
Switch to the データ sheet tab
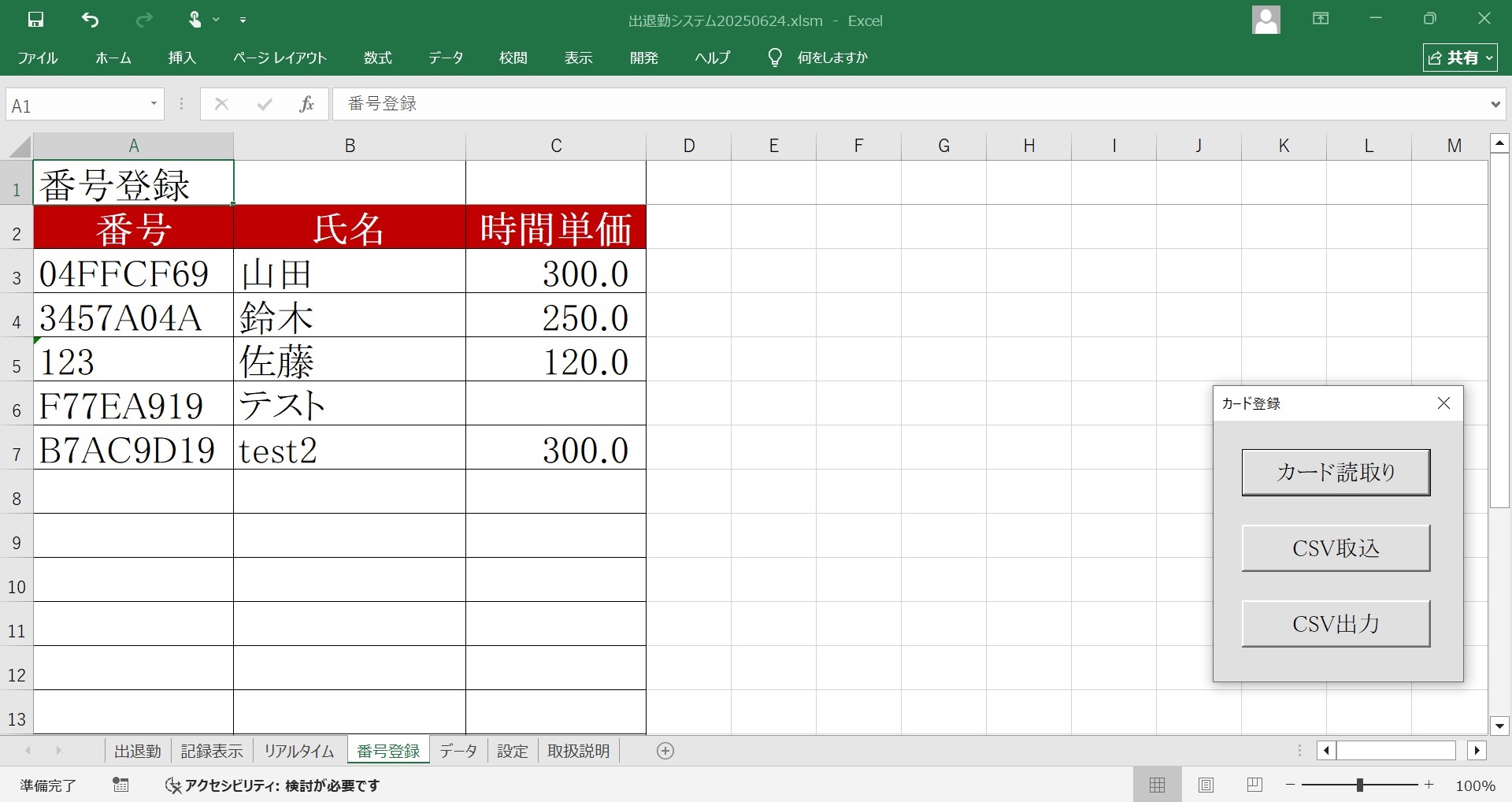[x=458, y=751]
